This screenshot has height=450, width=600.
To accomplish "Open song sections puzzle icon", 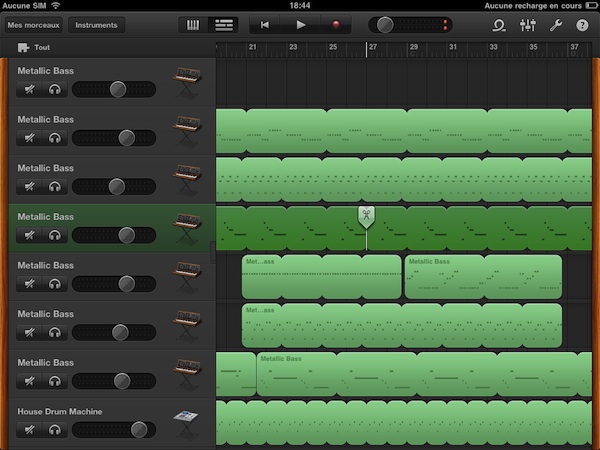I will pyautogui.click(x=23, y=47).
